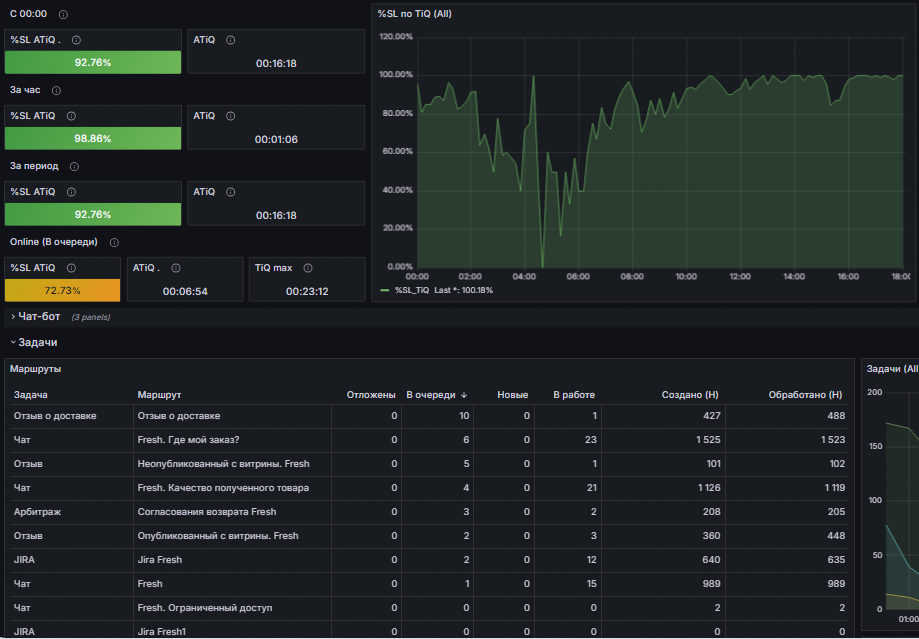Sort table by 'Создано (Н)' column header
The height and width of the screenshot is (639, 919).
[x=690, y=395]
